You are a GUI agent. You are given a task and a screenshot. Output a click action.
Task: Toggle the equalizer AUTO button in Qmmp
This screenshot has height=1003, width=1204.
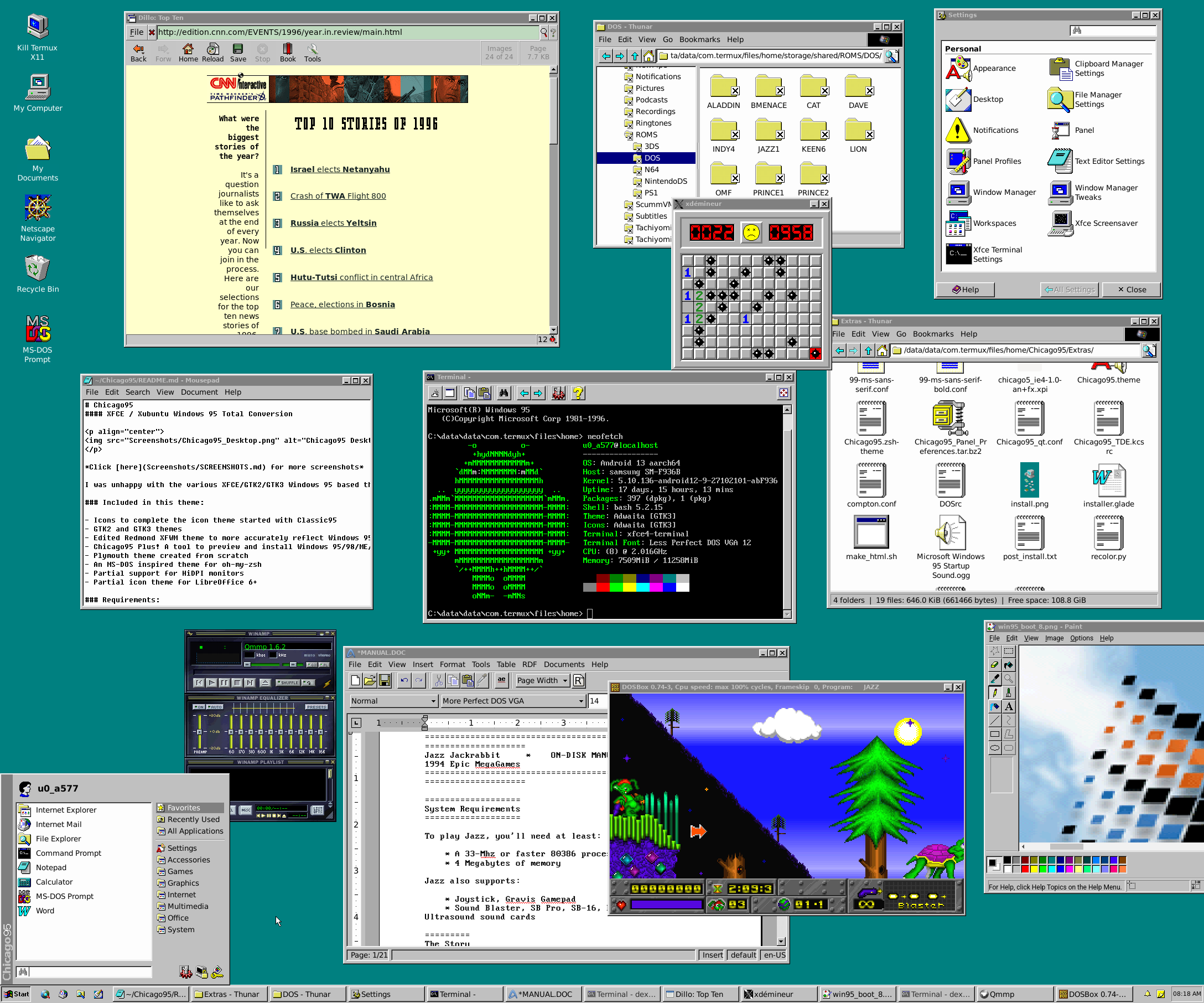215,707
